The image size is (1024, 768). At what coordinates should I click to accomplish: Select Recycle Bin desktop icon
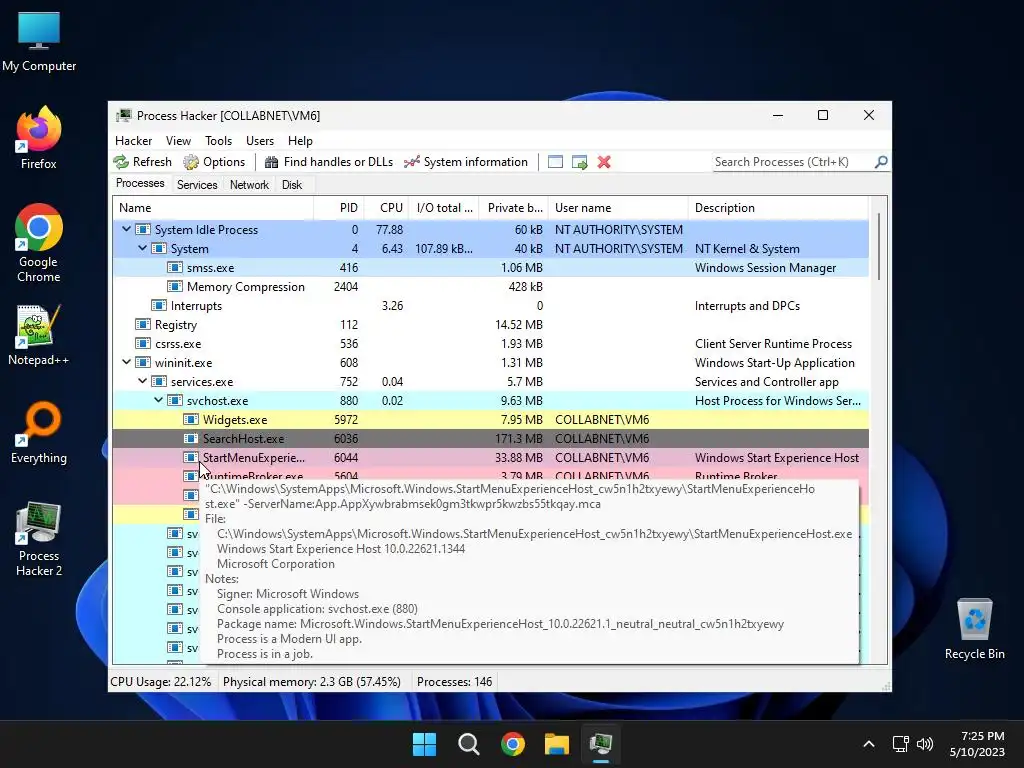(974, 628)
